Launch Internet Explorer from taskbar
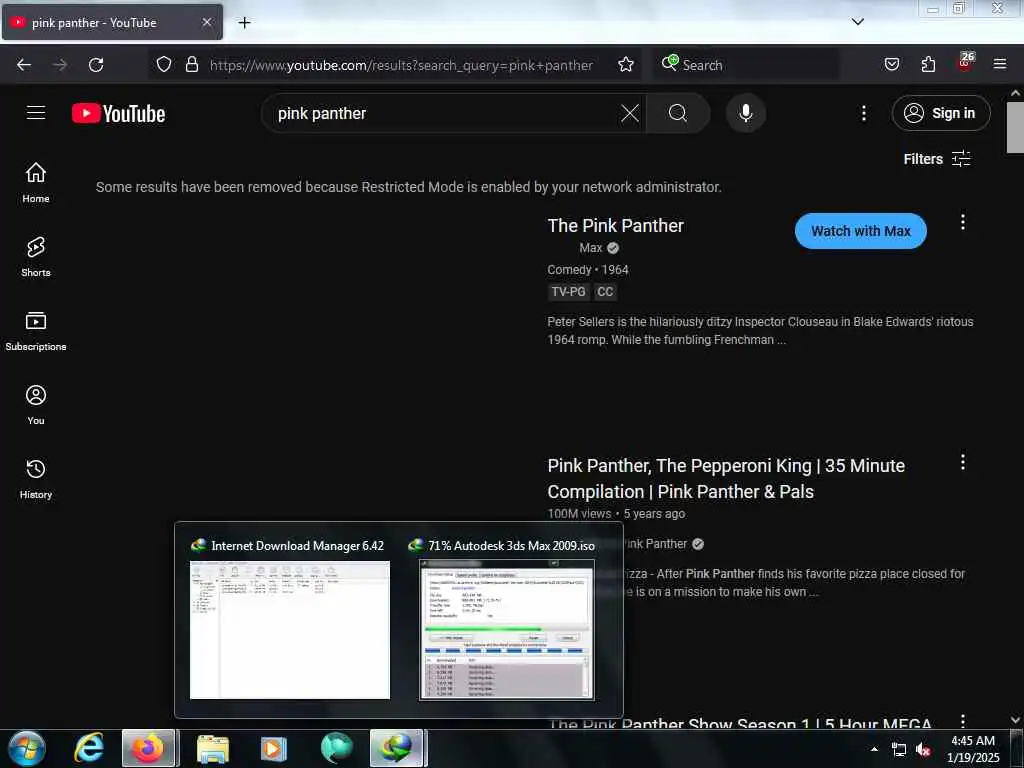Screen dimensions: 1024x768 pos(89,748)
